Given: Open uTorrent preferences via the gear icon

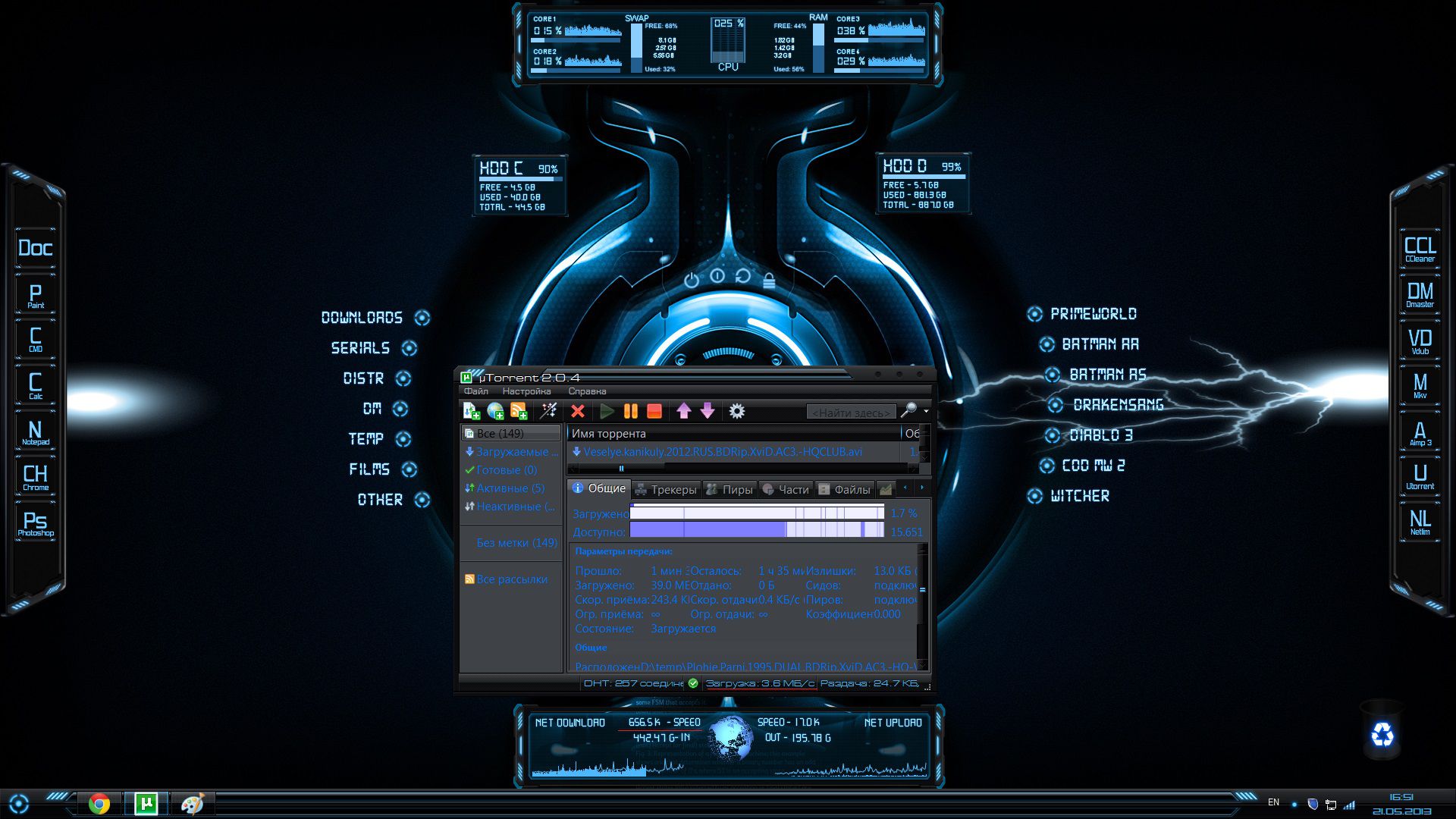Looking at the screenshot, I should click(x=736, y=411).
